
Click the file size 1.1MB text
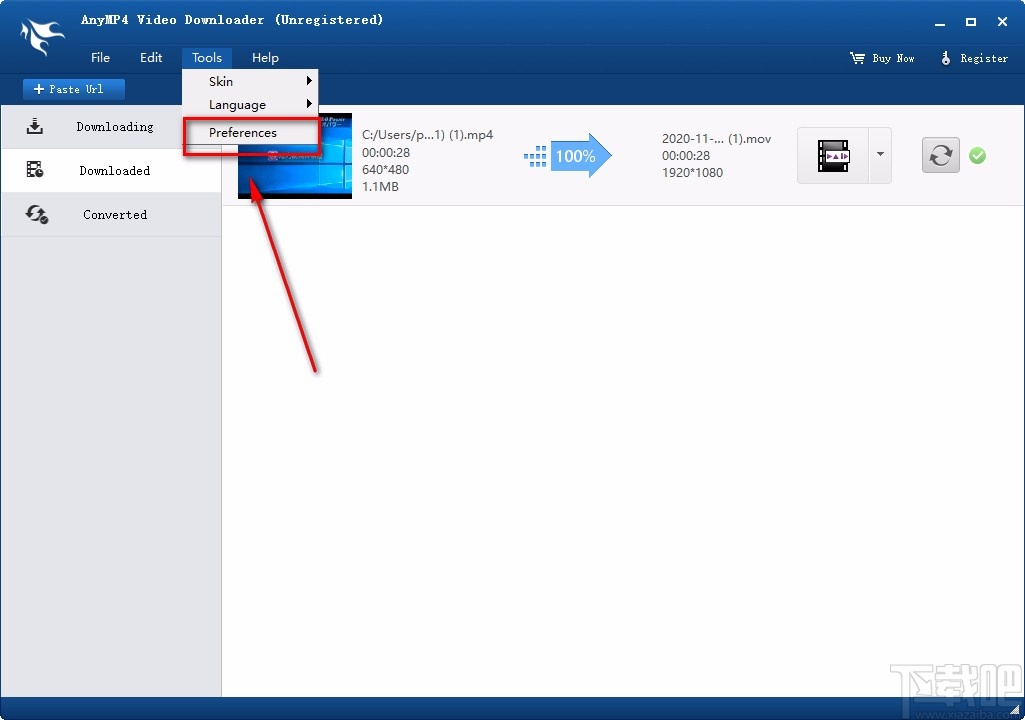pos(380,186)
